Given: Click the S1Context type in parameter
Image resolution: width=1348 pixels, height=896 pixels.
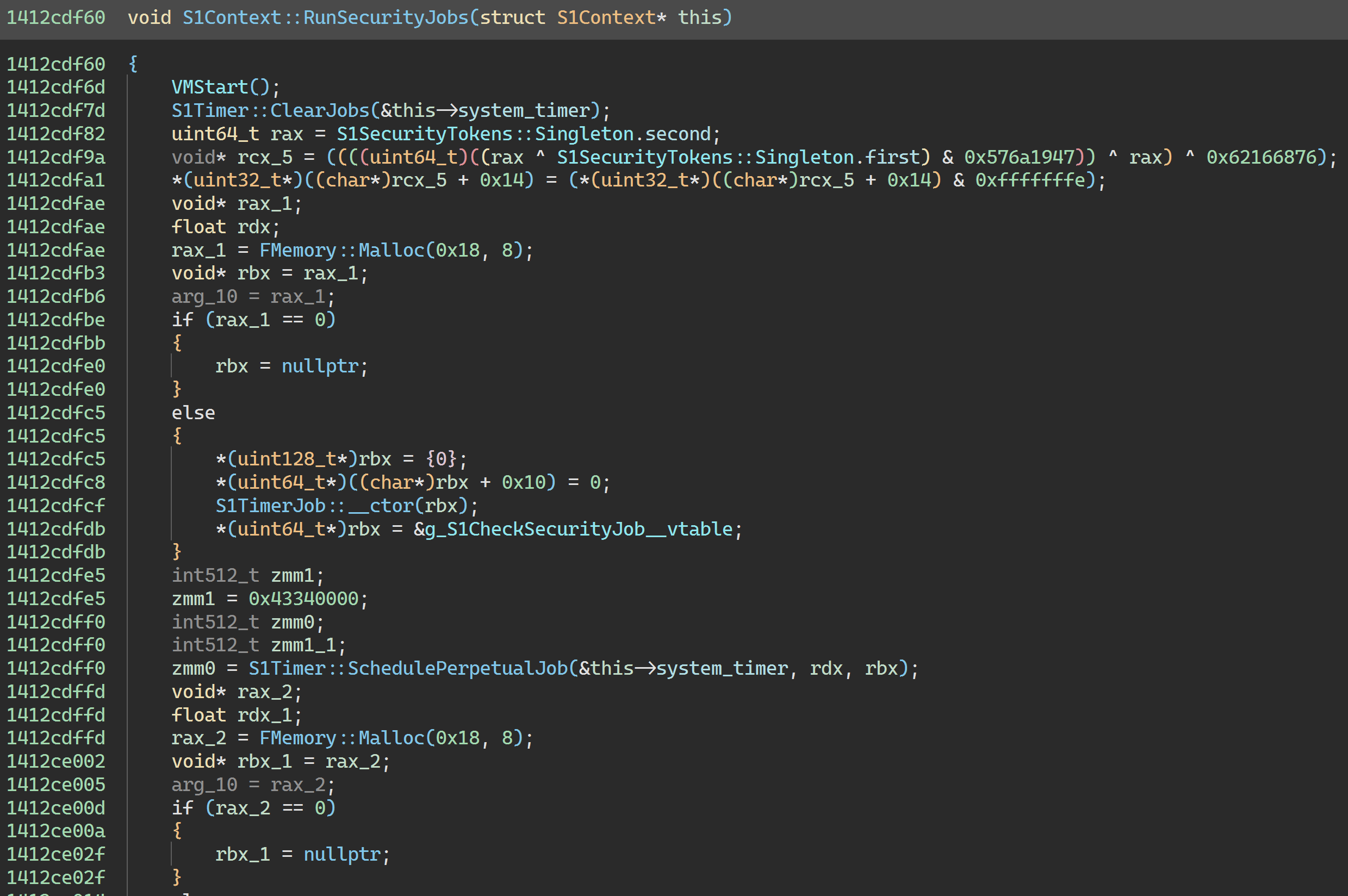Looking at the screenshot, I should pos(605,17).
